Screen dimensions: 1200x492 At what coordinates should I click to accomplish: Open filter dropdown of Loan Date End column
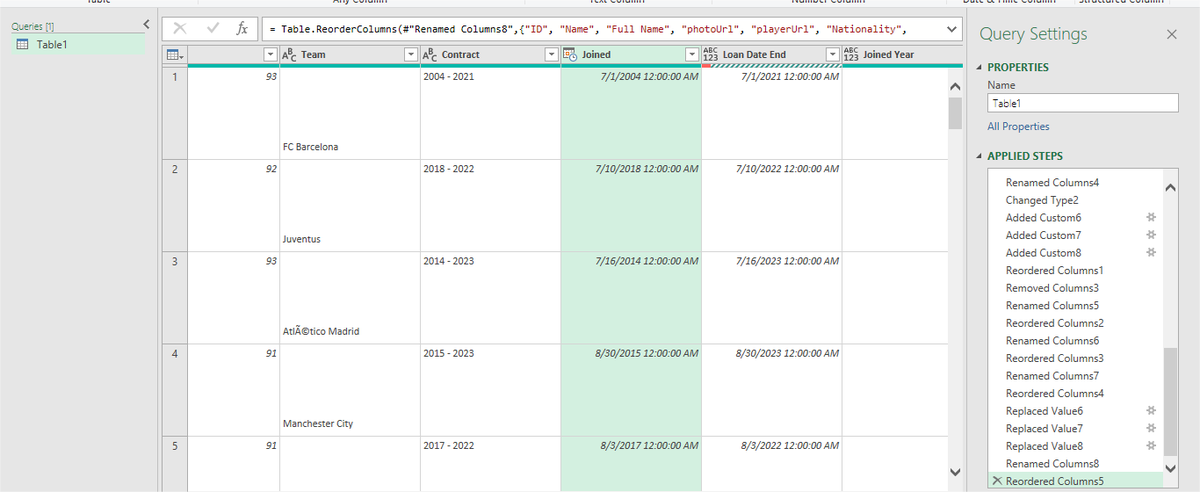831,55
